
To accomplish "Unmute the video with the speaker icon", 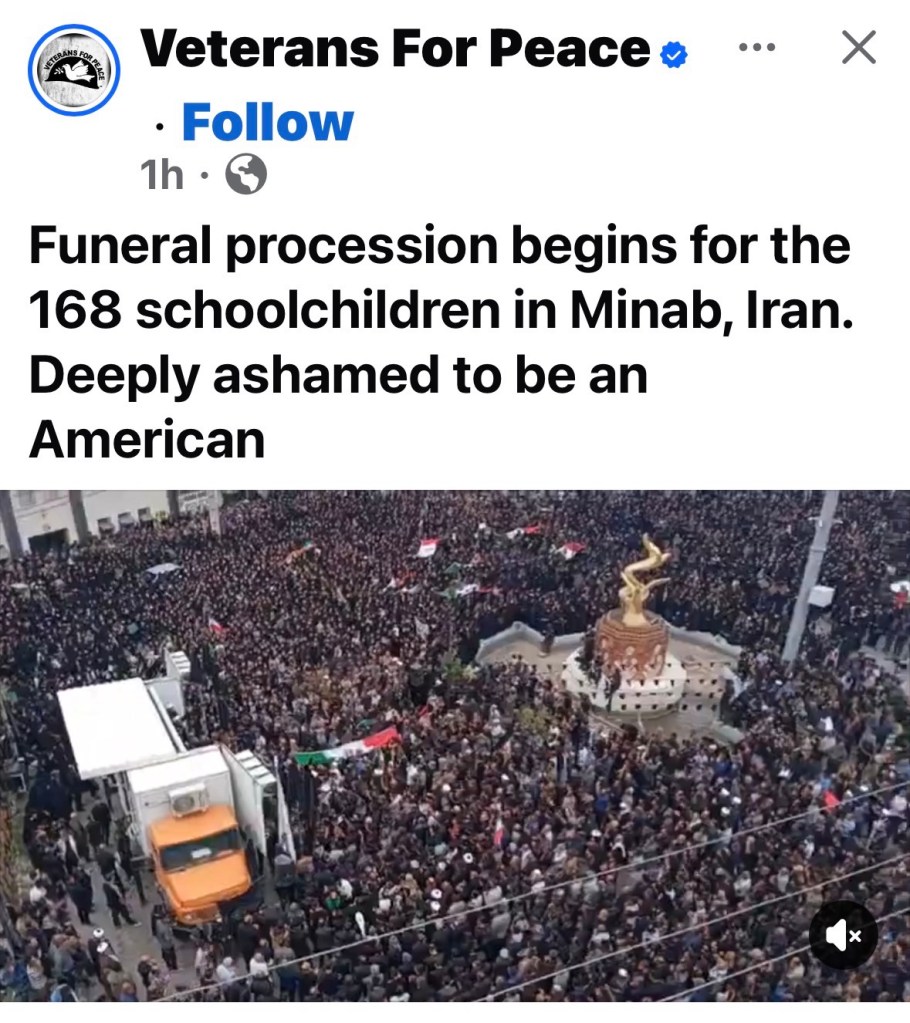I will click(x=843, y=935).
